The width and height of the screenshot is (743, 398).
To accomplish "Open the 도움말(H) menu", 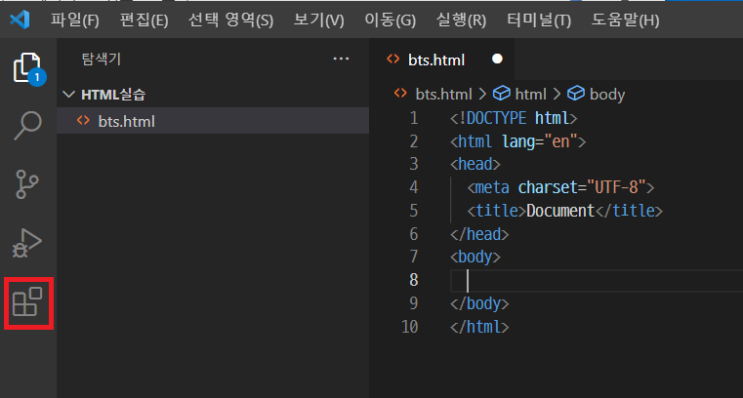I will [x=625, y=20].
